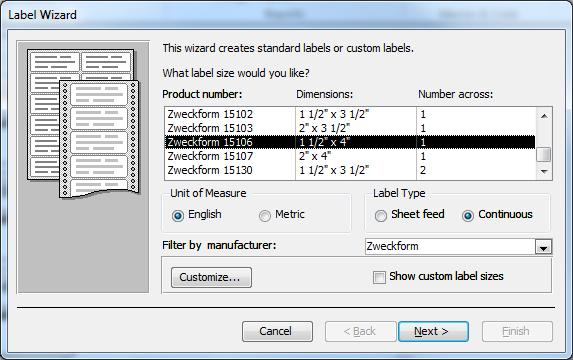The width and height of the screenshot is (573, 360).
Task: Choose Continuous label type
Action: click(x=468, y=216)
